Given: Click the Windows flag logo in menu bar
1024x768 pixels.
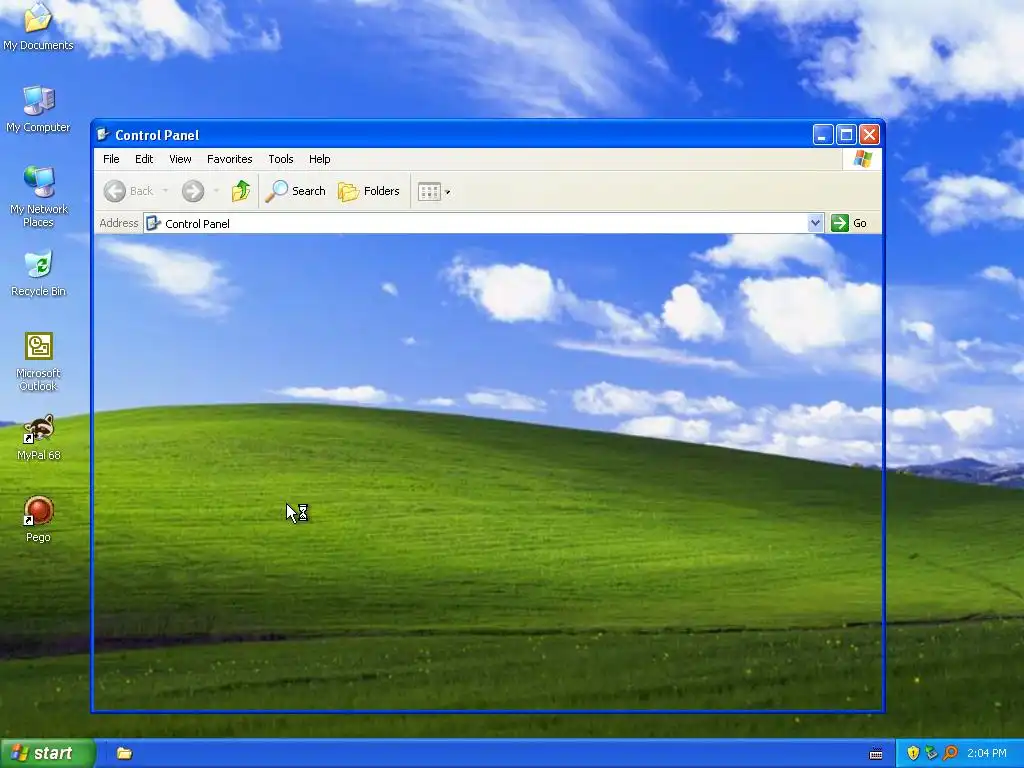Looking at the screenshot, I should [x=862, y=159].
